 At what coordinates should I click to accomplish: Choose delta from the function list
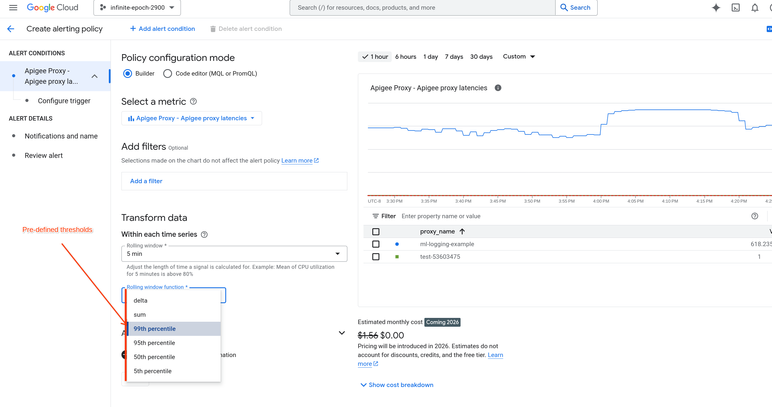click(x=174, y=300)
